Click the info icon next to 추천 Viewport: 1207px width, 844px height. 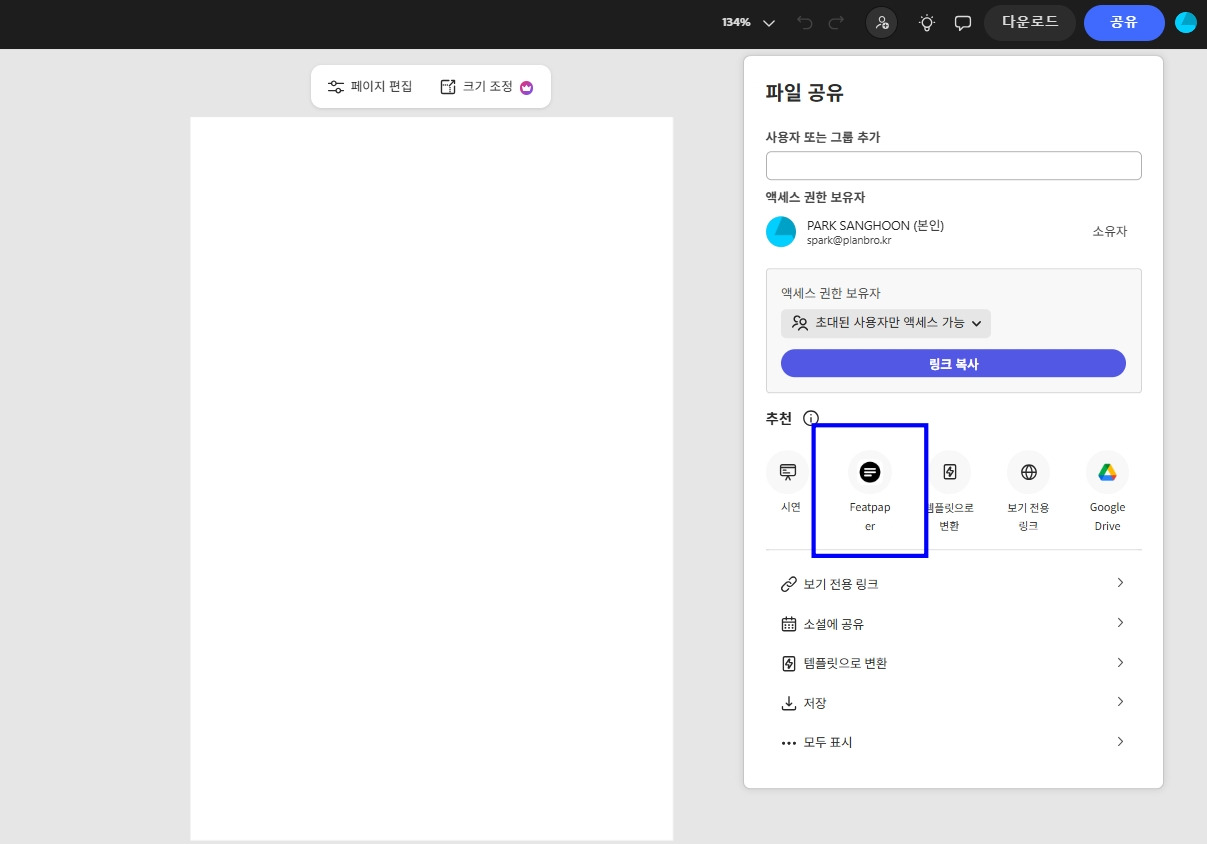[811, 419]
